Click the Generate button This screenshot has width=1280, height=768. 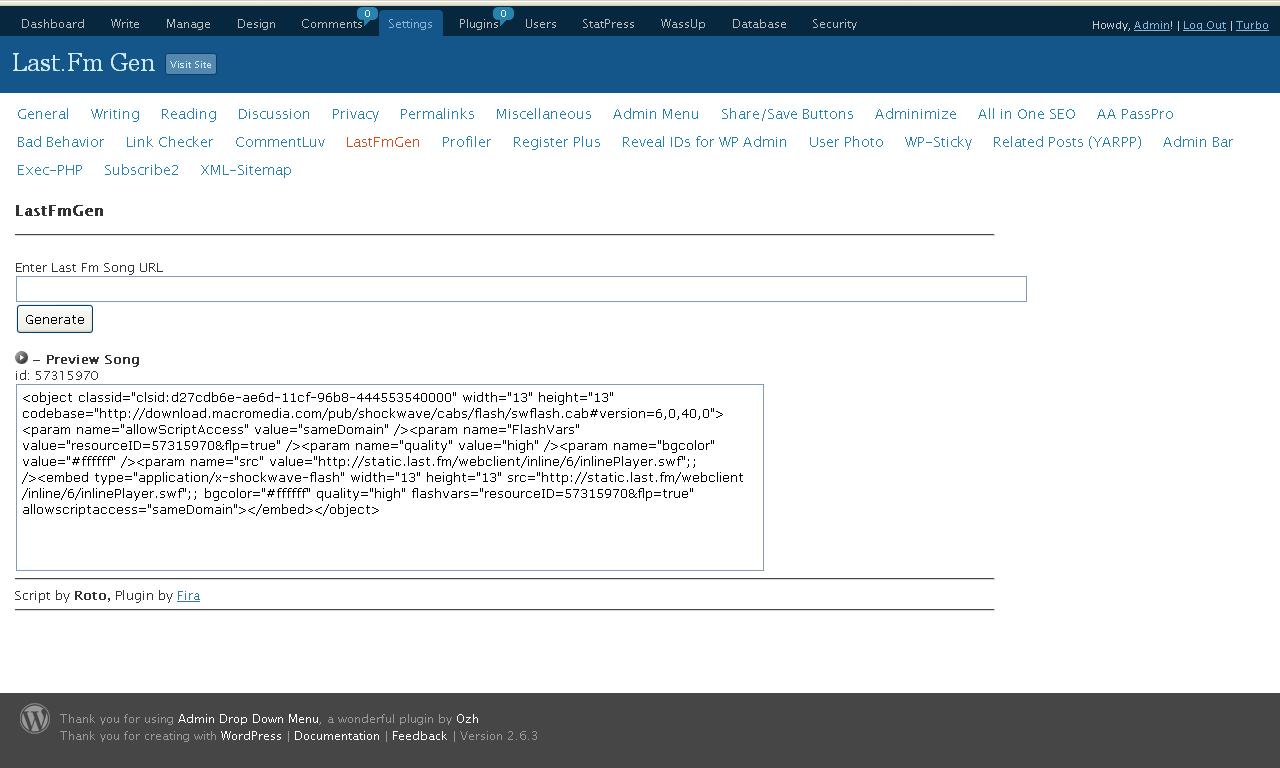(x=55, y=319)
